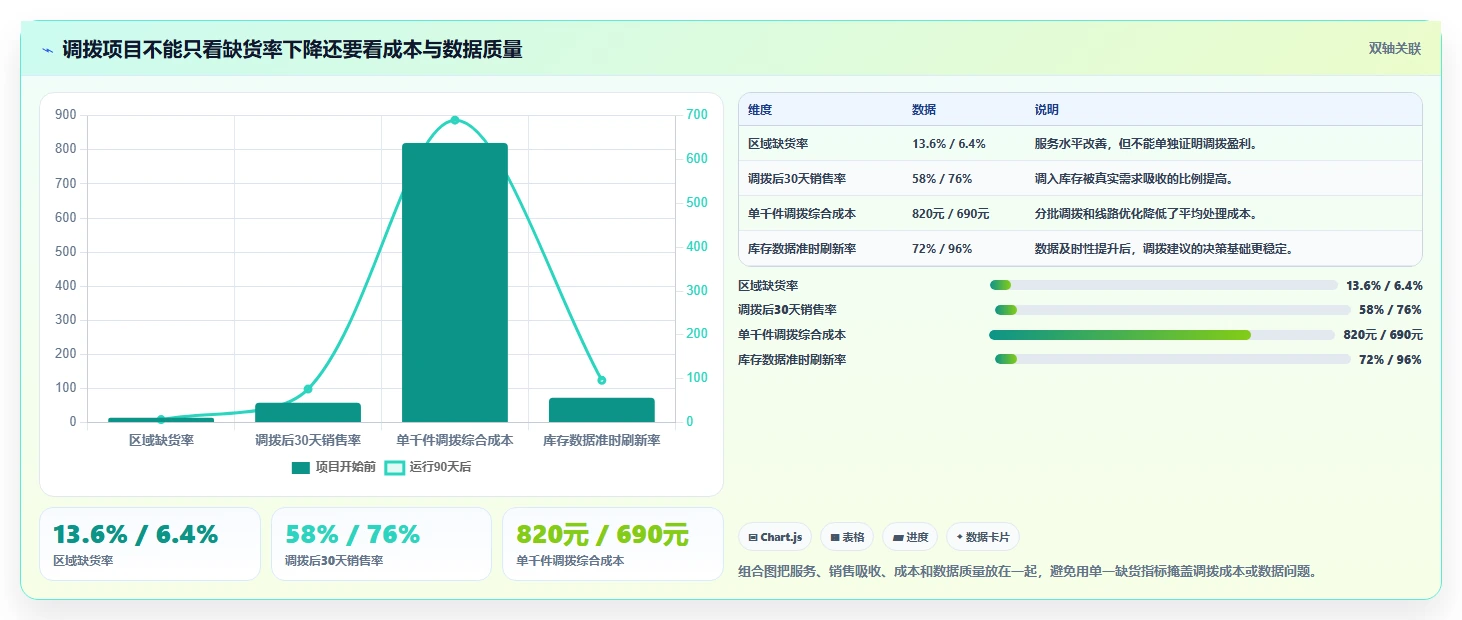Click the 单千件调拨综合成本 progress bar
Viewport: 1462px width, 620px height.
pyautogui.click(x=1162, y=335)
